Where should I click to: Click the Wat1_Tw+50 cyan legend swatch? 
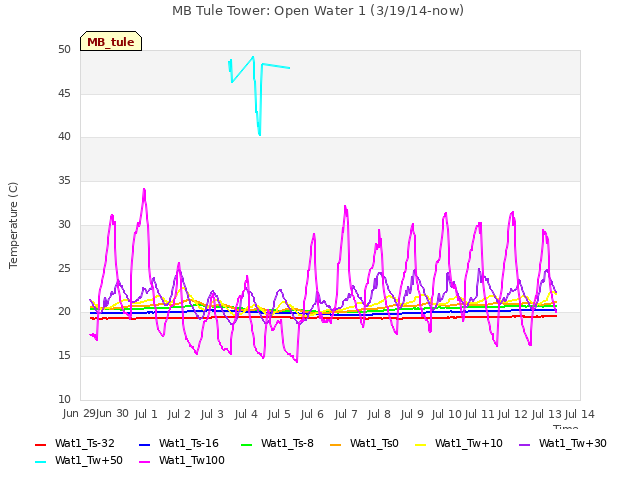coord(40,462)
